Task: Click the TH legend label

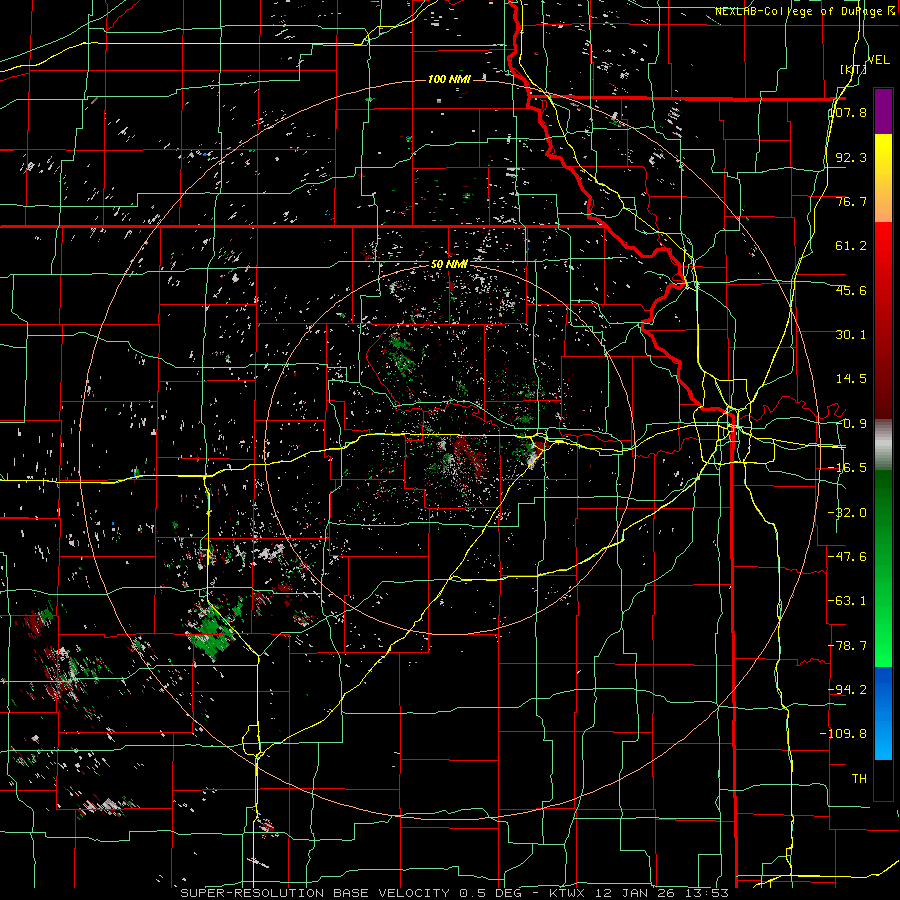Action: pyautogui.click(x=859, y=778)
